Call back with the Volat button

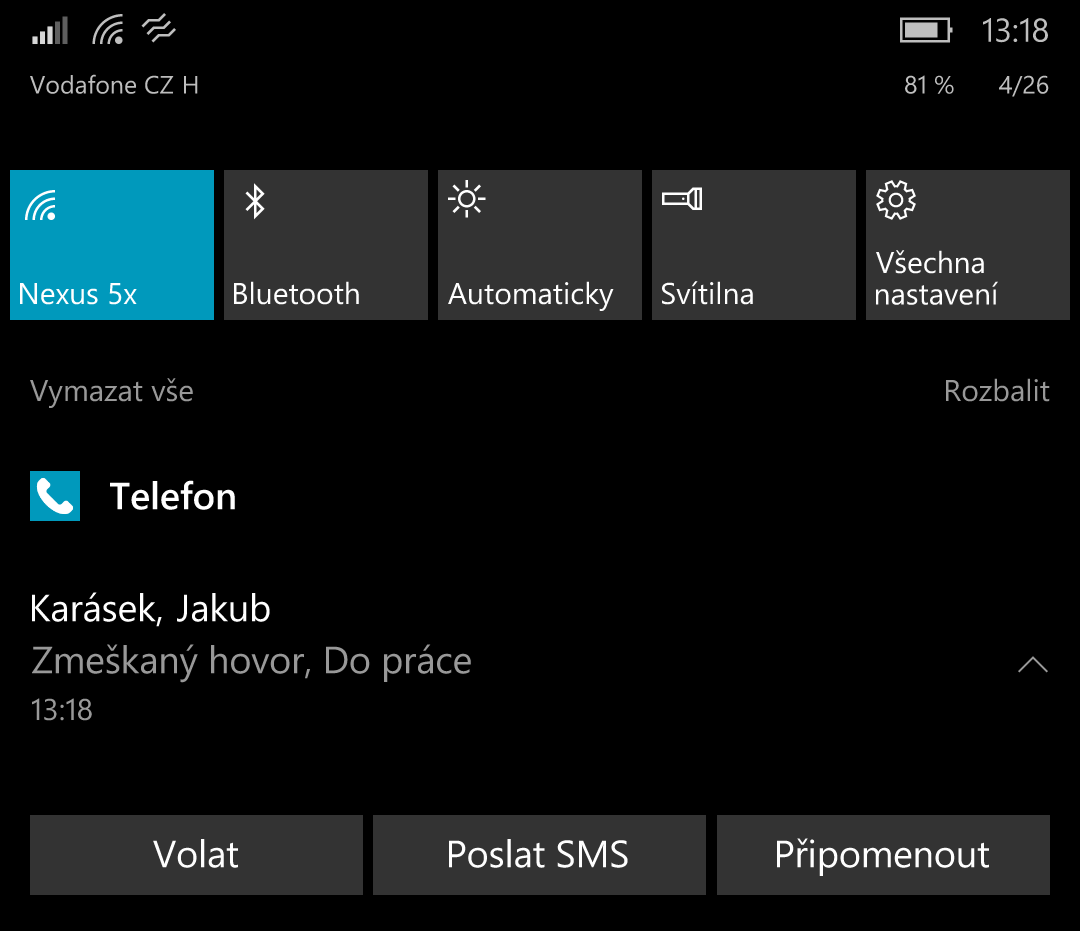tap(196, 855)
